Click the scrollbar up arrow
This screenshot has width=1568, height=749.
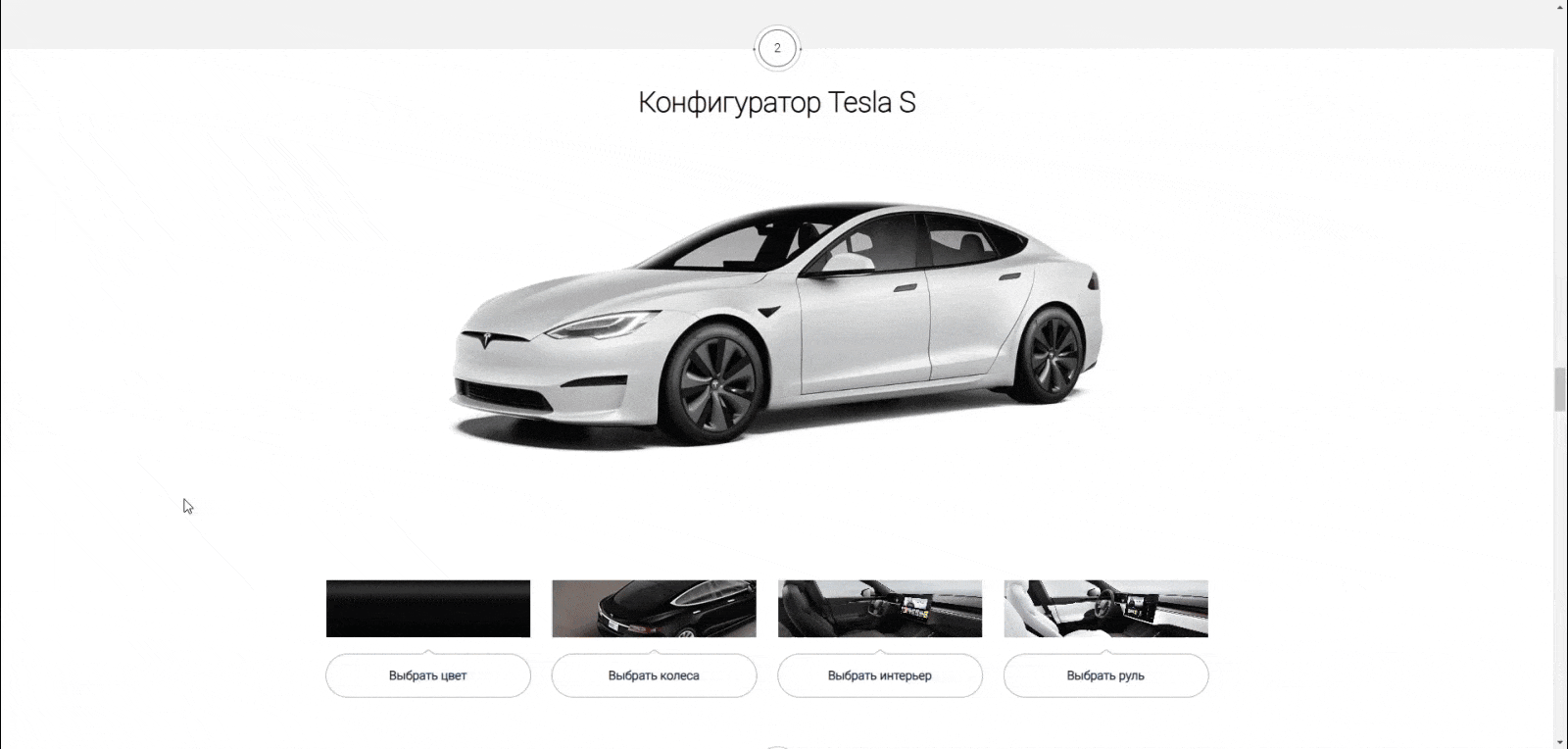click(1560, 7)
